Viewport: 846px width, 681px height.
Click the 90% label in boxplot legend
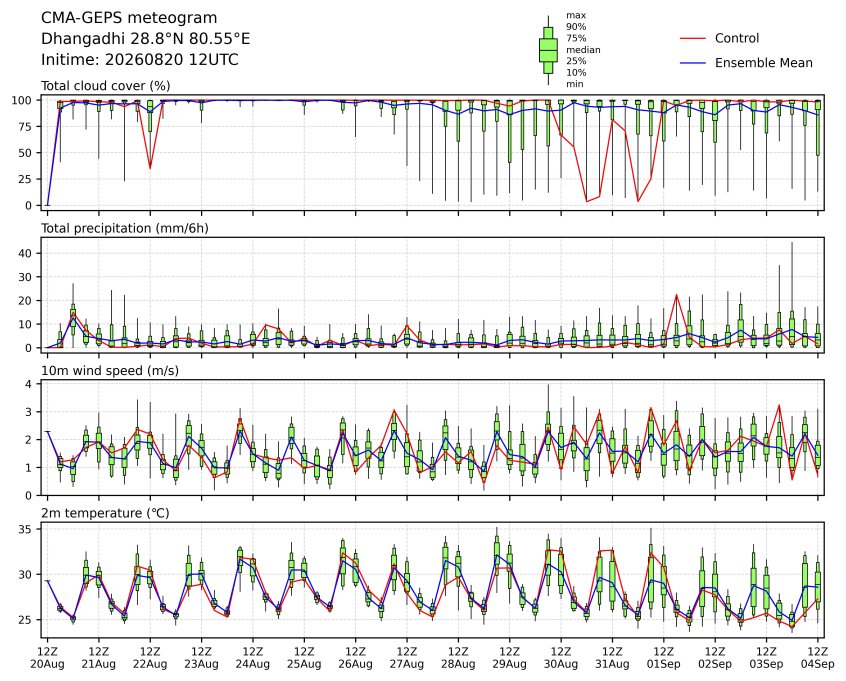(576, 27)
